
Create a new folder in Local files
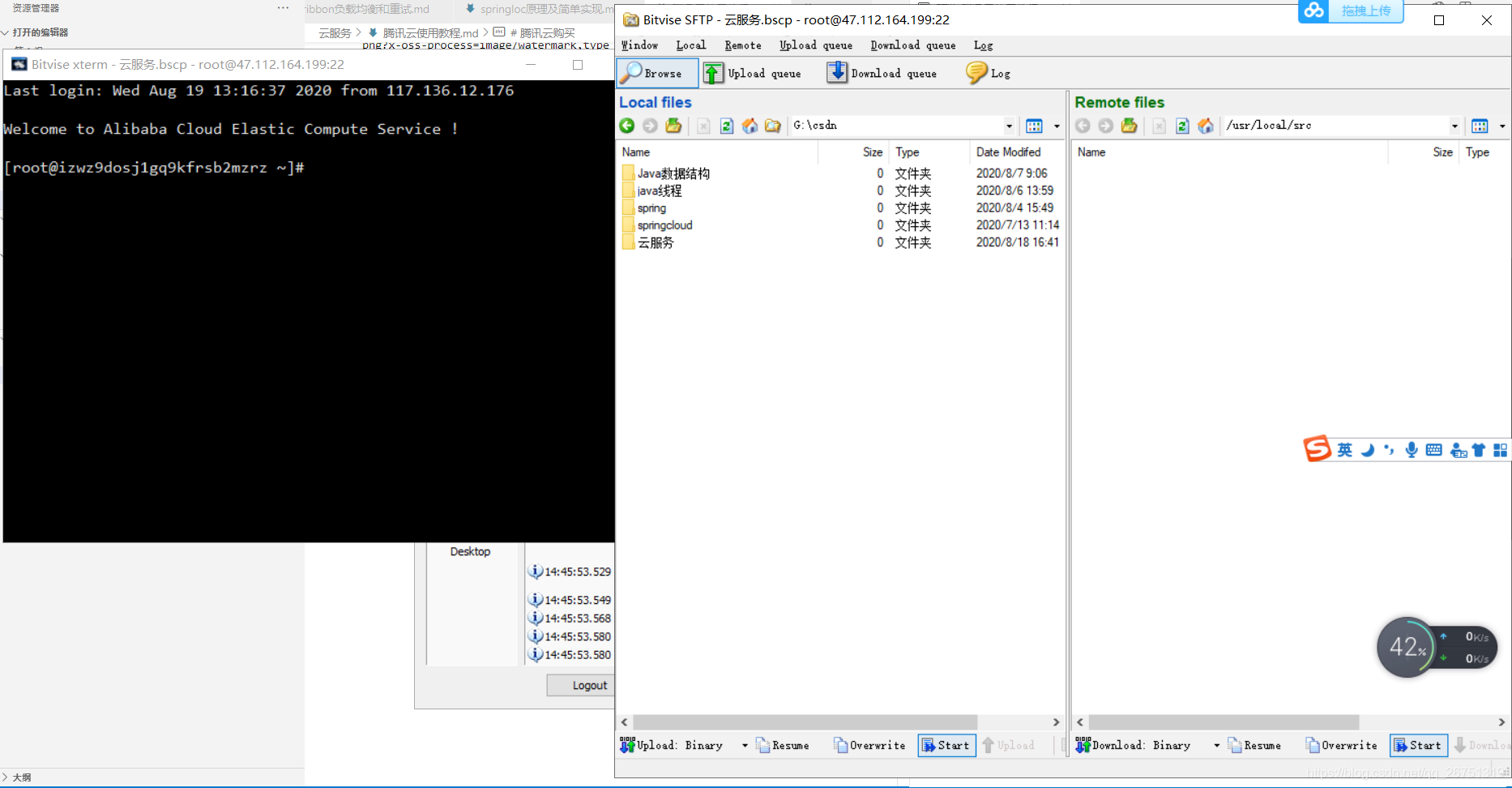pyautogui.click(x=773, y=126)
